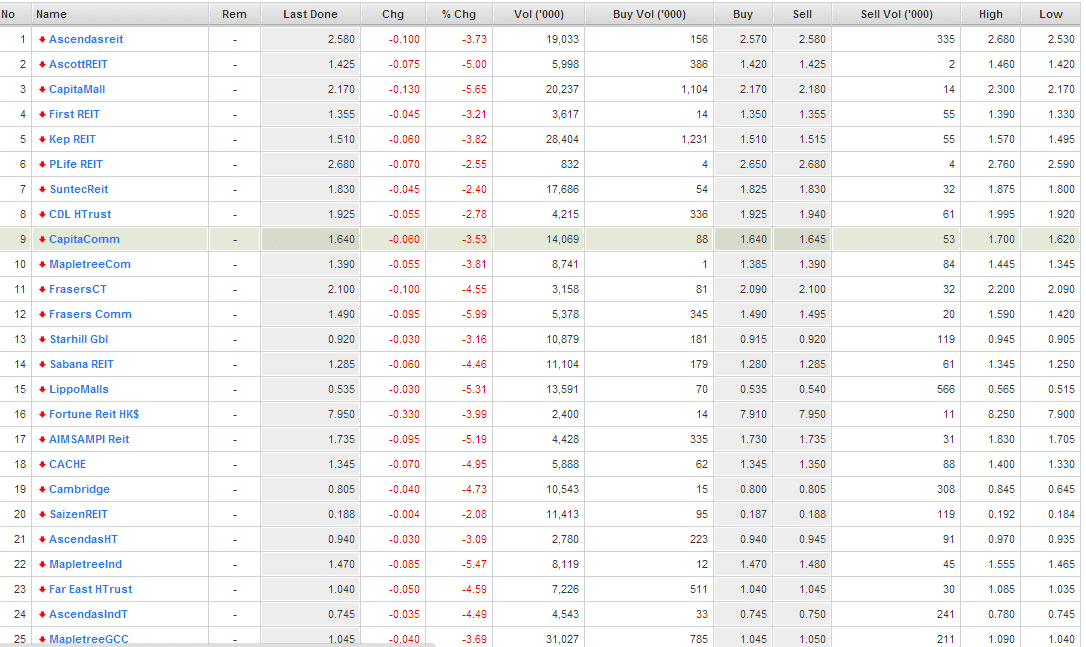The width and height of the screenshot is (1086, 647).
Task: Click the red down arrow beside Far East HTrust
Action: tap(42, 589)
